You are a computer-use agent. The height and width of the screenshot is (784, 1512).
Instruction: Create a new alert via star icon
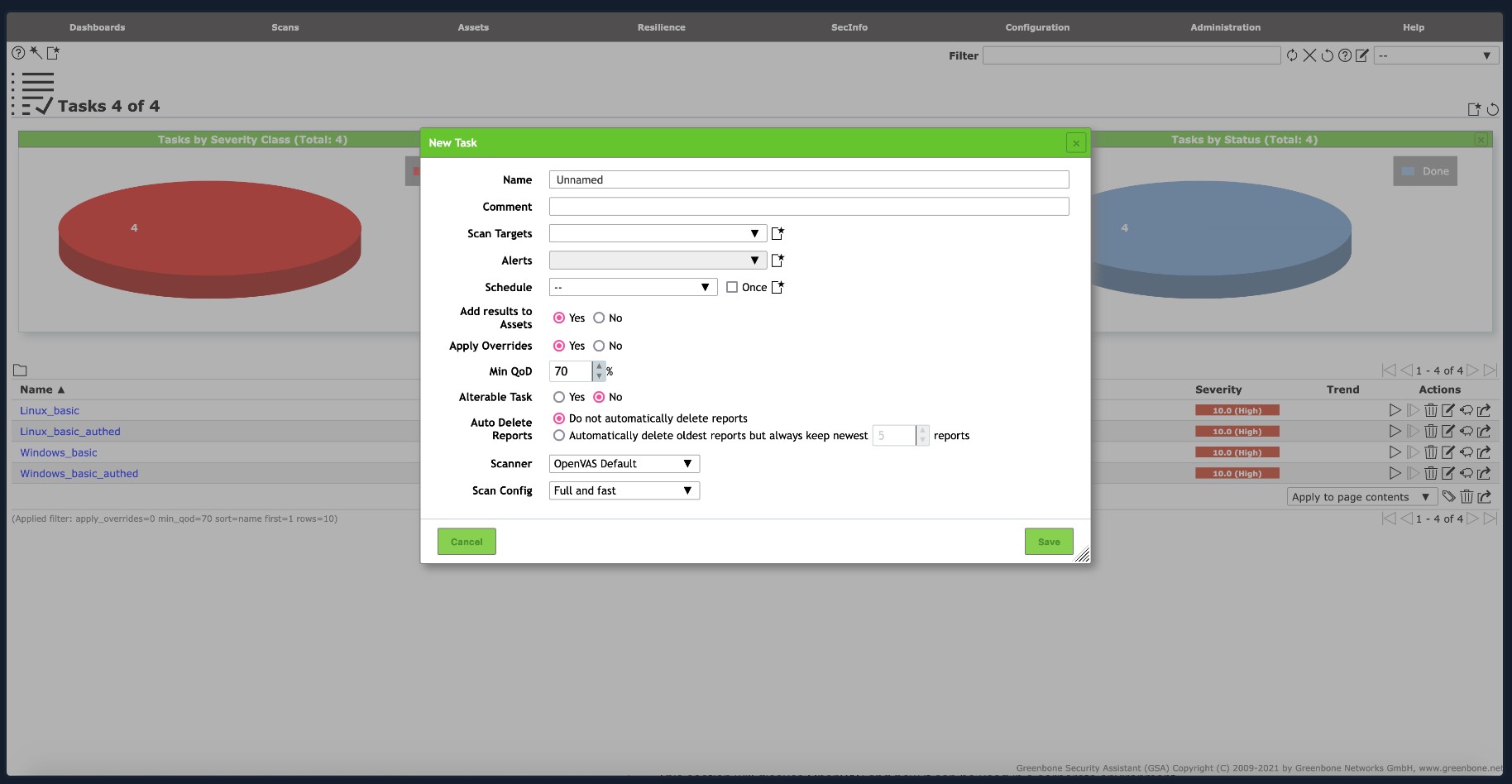pos(778,260)
